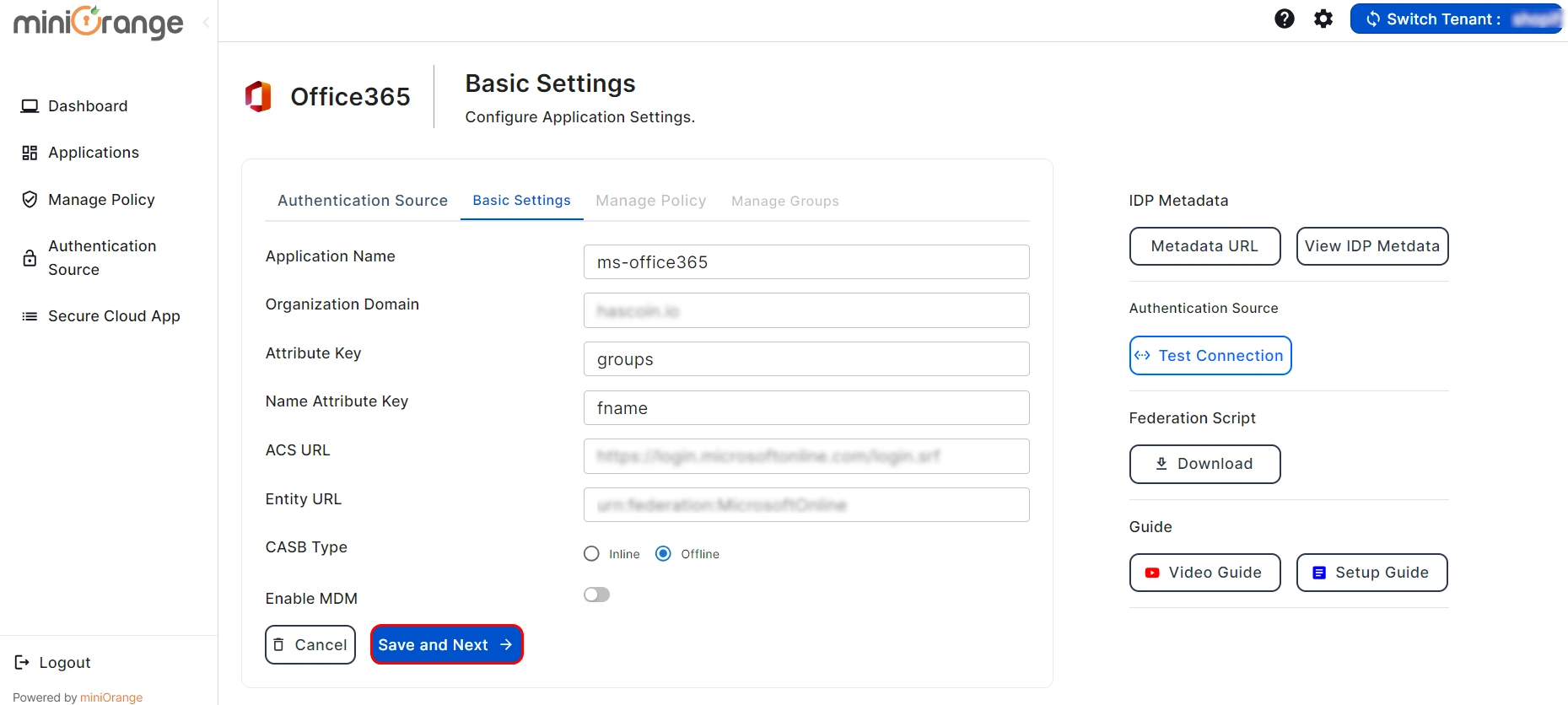Switch to the Authentication Source tab
Image resolution: width=1568 pixels, height=705 pixels.
tap(363, 201)
